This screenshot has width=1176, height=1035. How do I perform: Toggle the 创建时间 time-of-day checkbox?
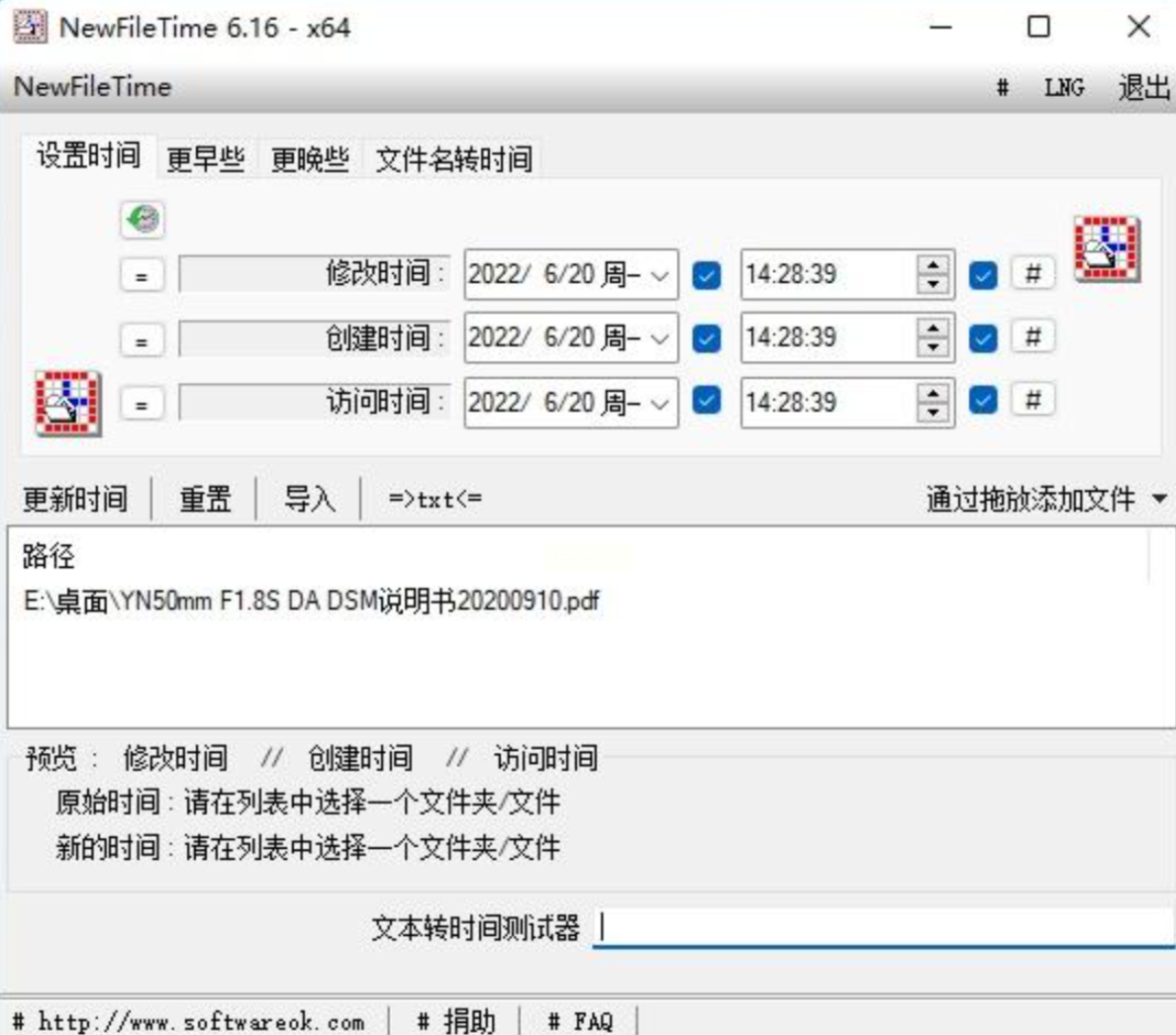point(983,338)
